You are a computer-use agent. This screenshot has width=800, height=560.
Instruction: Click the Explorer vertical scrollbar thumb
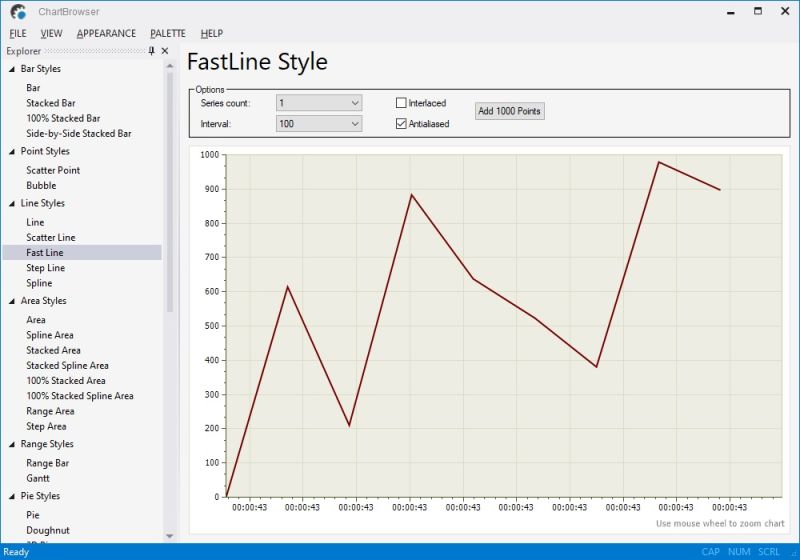[170, 192]
